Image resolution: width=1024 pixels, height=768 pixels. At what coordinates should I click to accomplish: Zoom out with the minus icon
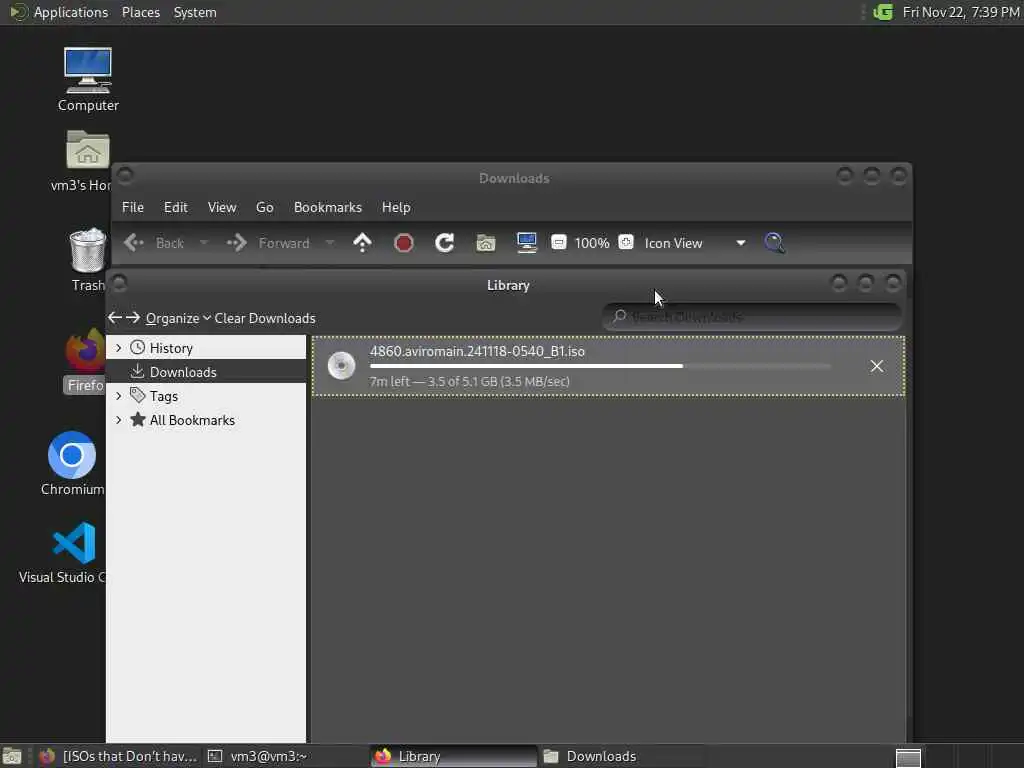pyautogui.click(x=559, y=242)
